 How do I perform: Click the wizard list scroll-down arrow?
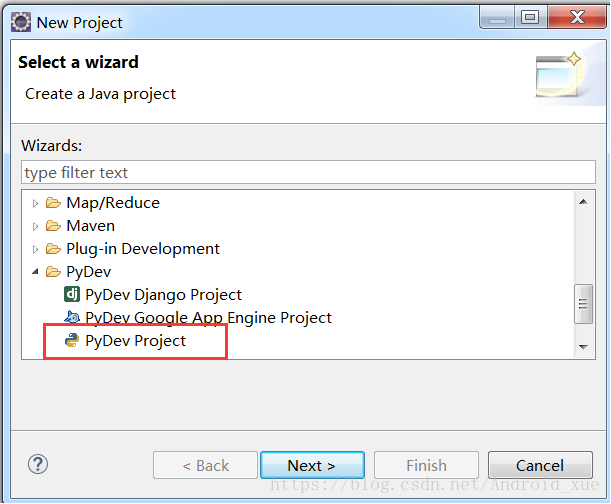tap(583, 347)
